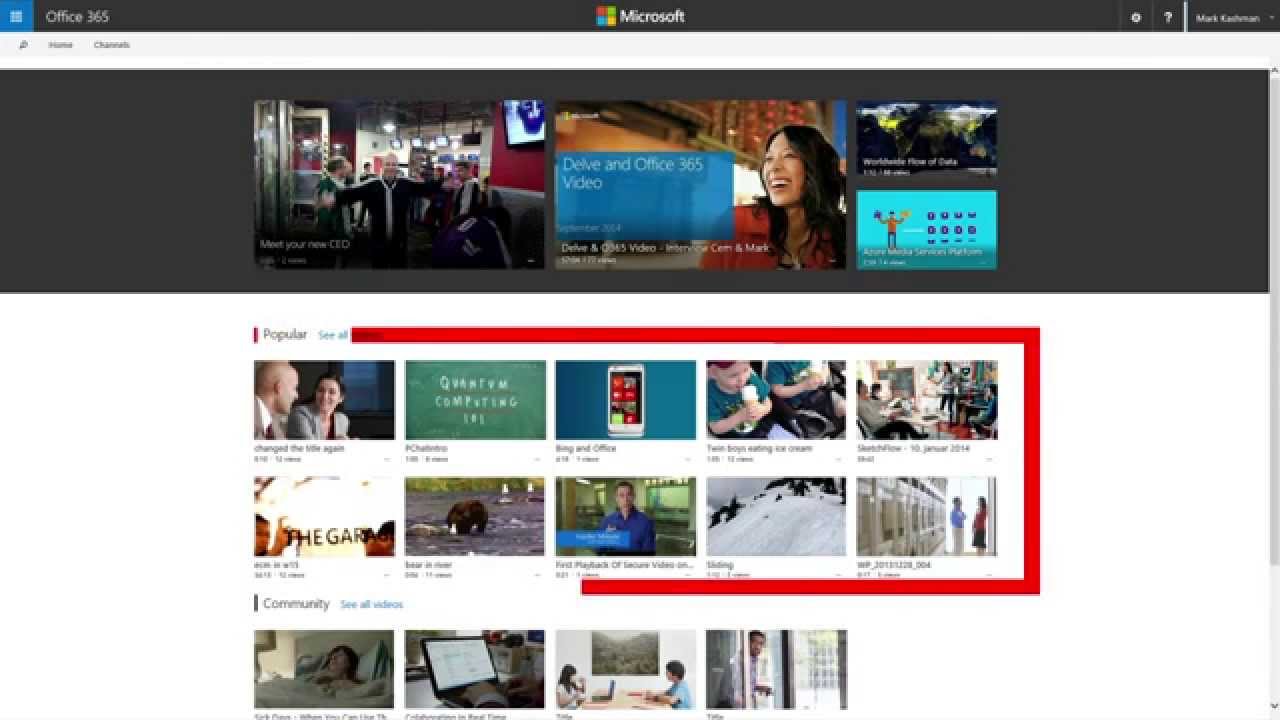The height and width of the screenshot is (720, 1280).
Task: Open 'See all videos' for the Community section
Action: pos(372,605)
